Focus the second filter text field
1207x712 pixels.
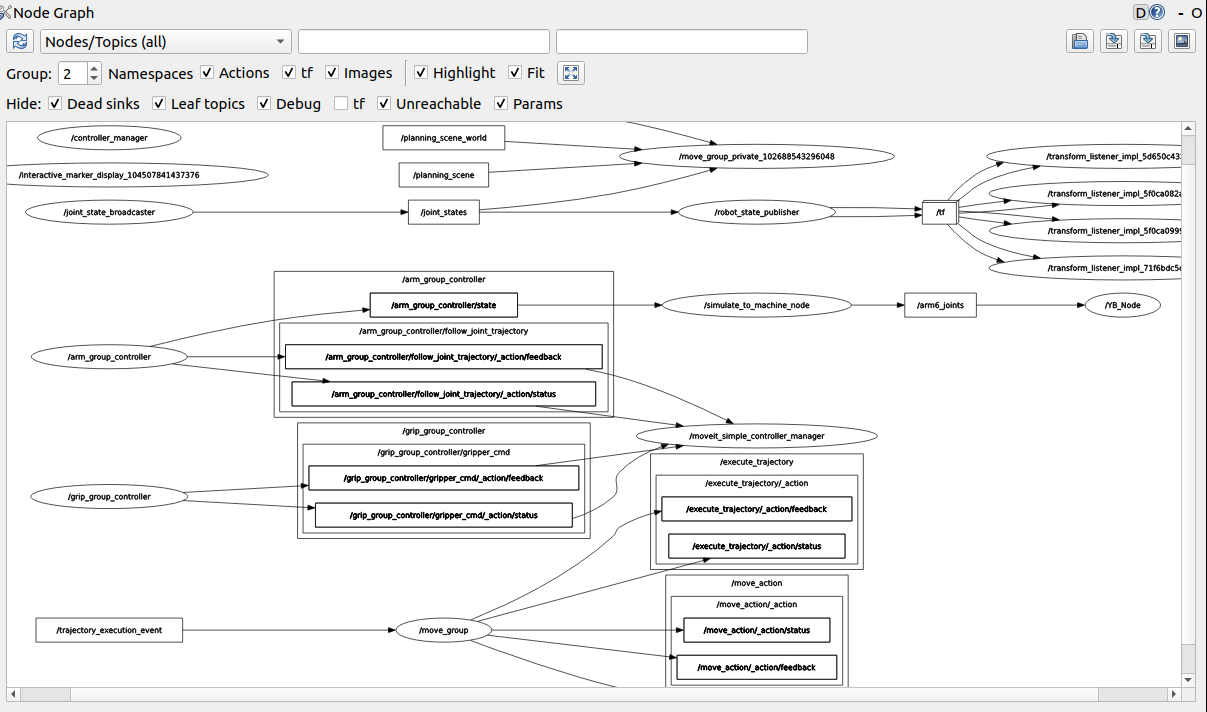pos(682,41)
